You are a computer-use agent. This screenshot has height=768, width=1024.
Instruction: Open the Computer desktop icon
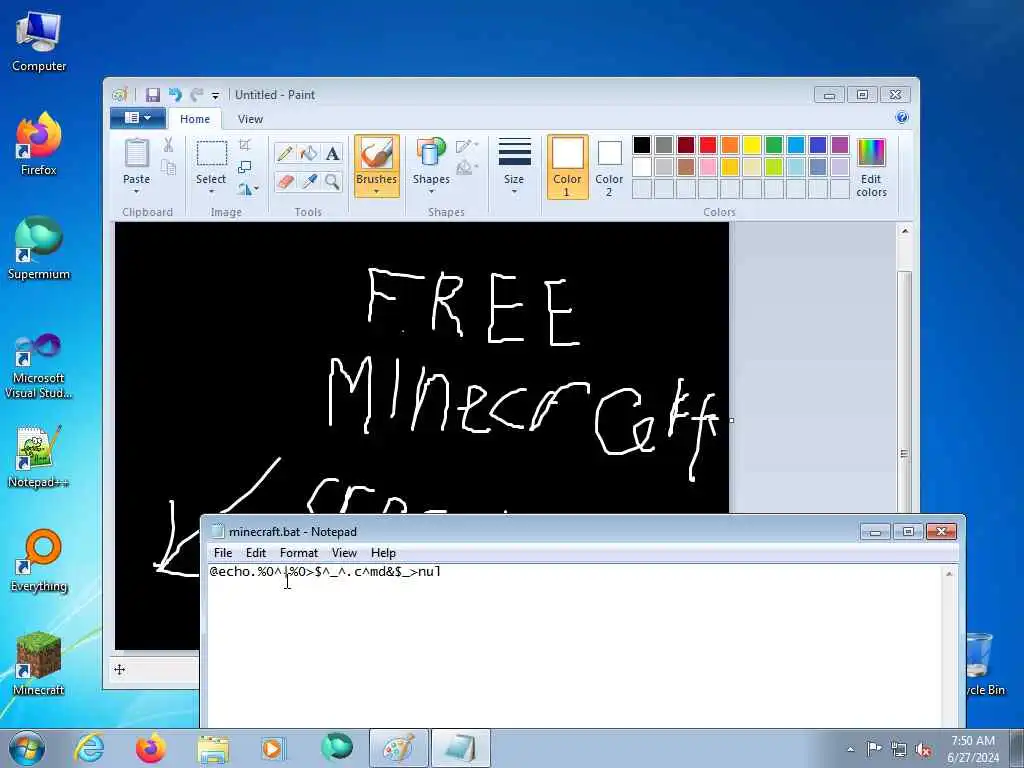(x=39, y=42)
